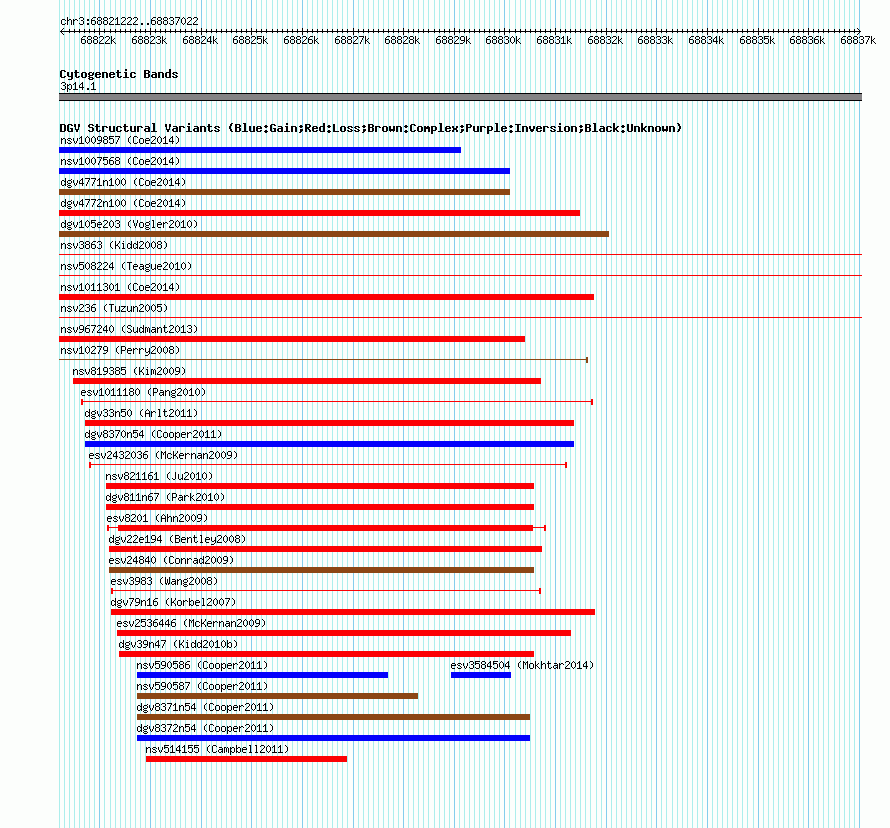Click the nsv1009857 (Coe2014) variant label

(x=120, y=140)
